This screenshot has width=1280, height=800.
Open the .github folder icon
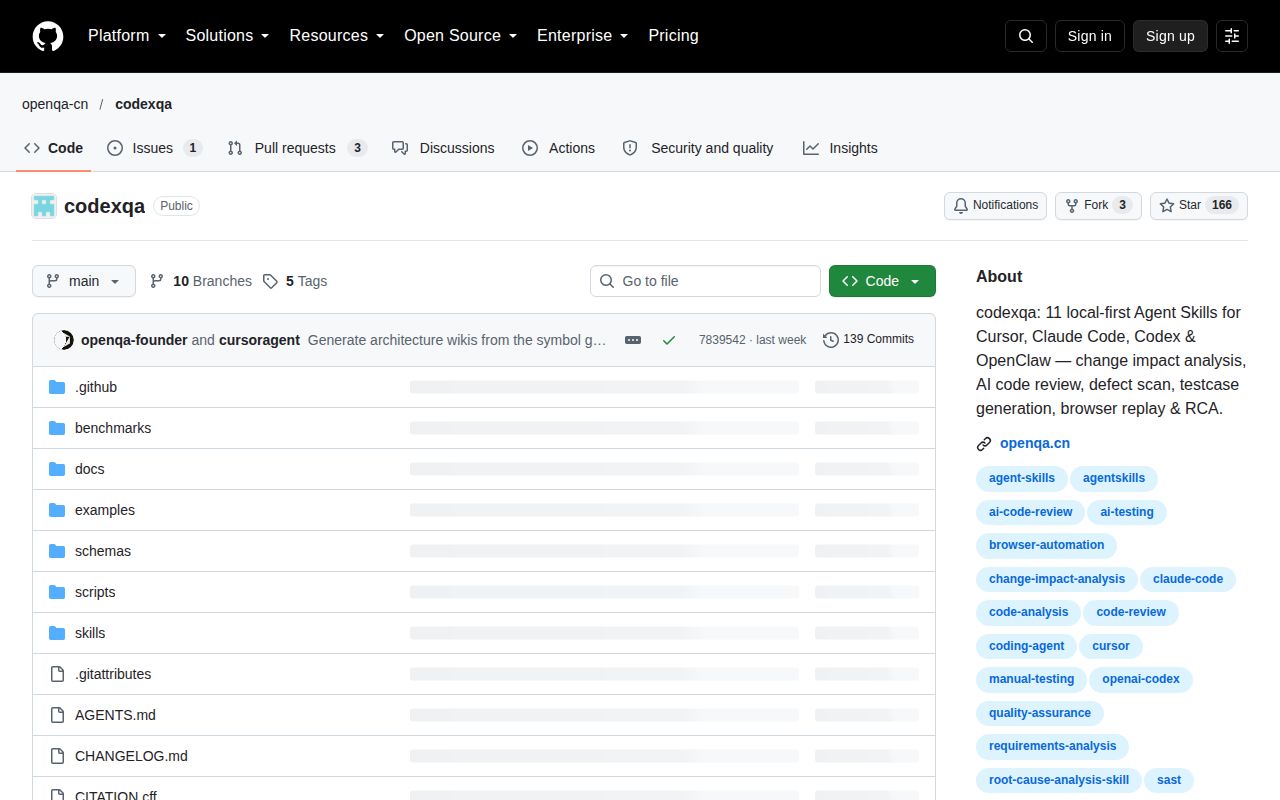[57, 387]
